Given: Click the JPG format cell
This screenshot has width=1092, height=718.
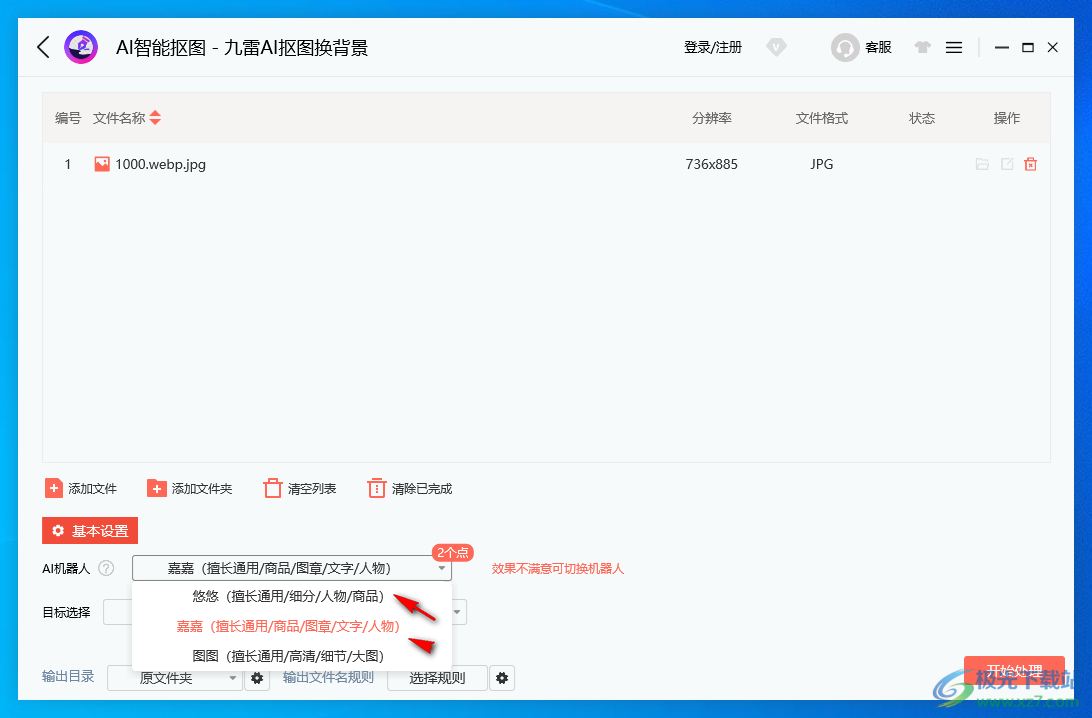Looking at the screenshot, I should point(822,164).
